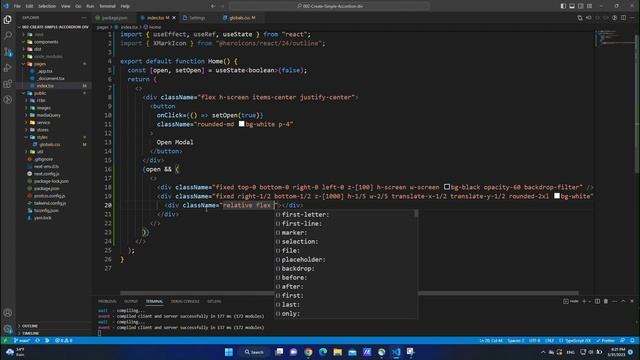The width and height of the screenshot is (640, 360).
Task: Click the kill terminal trash icon
Action: [x=606, y=301]
